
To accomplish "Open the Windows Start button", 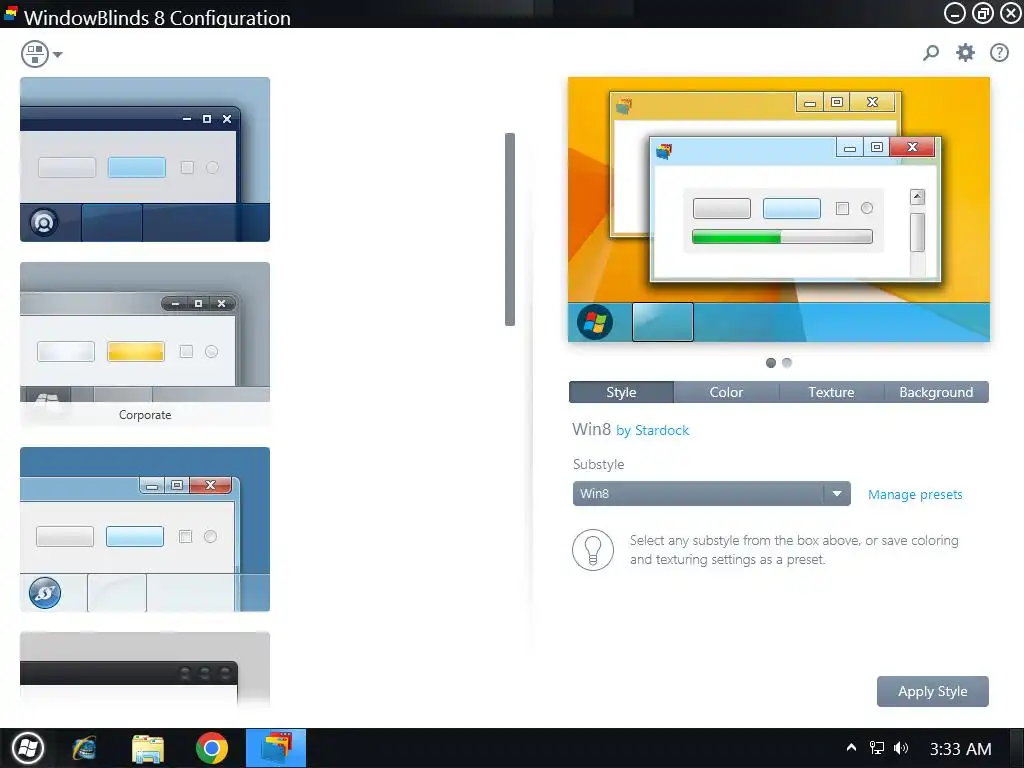I will [28, 748].
